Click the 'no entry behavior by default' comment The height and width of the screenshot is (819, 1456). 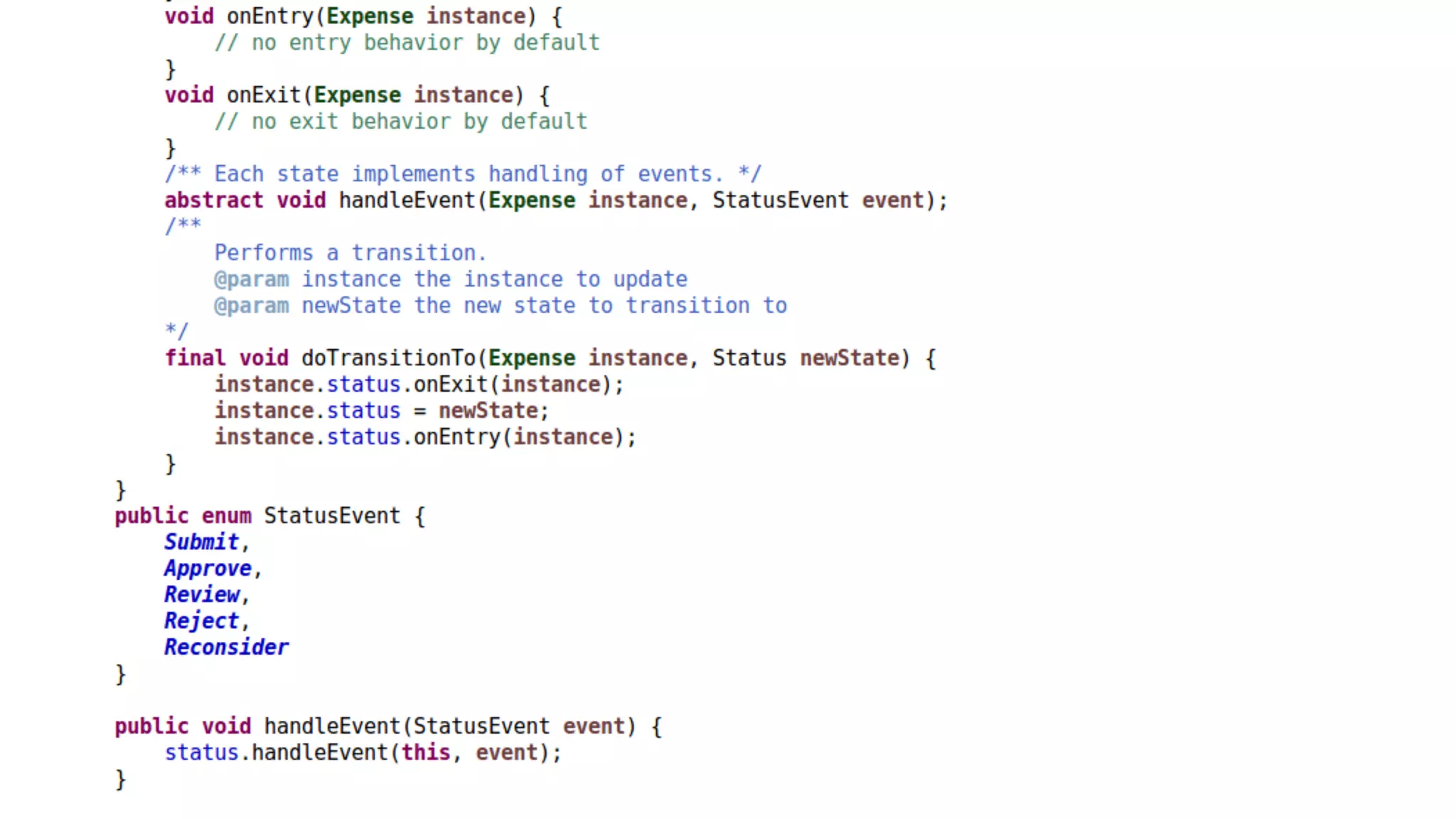[407, 43]
